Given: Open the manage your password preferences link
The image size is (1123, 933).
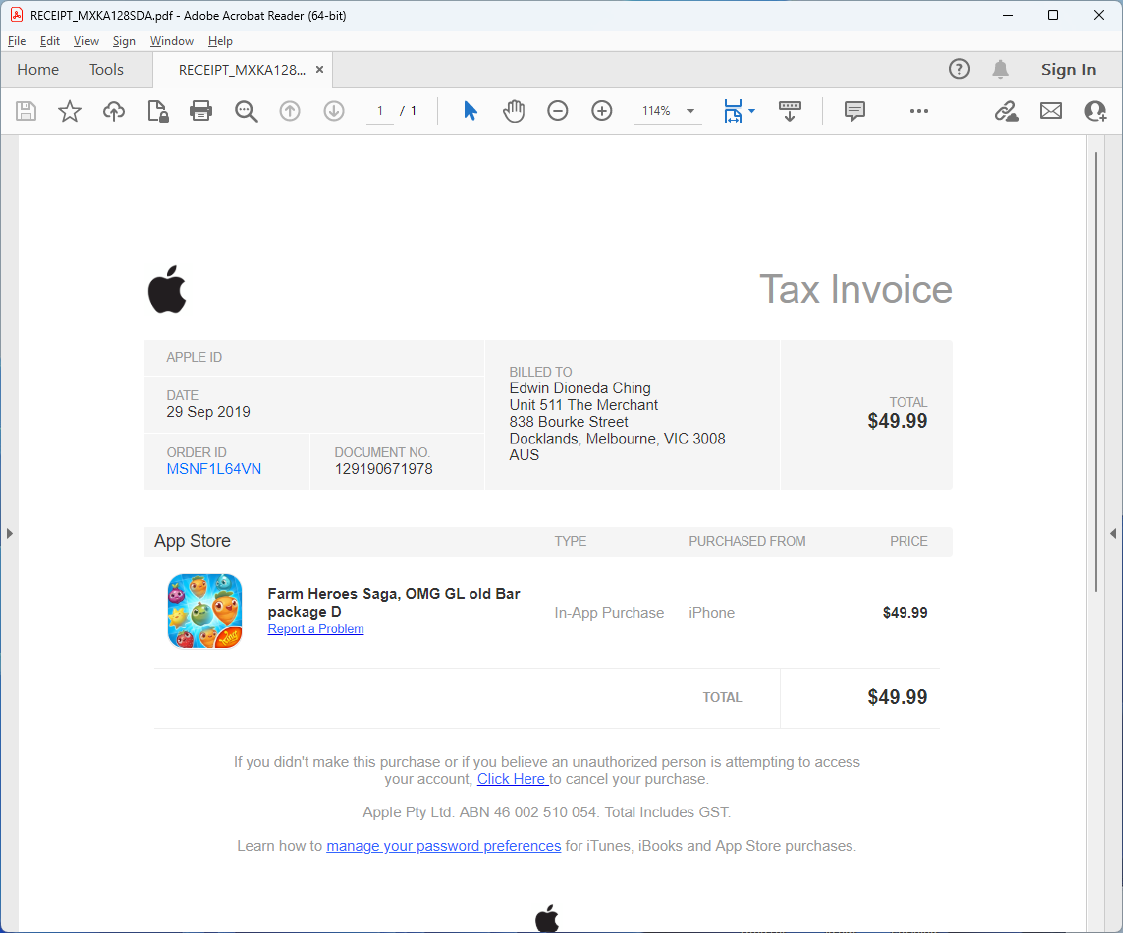Looking at the screenshot, I should (x=443, y=846).
